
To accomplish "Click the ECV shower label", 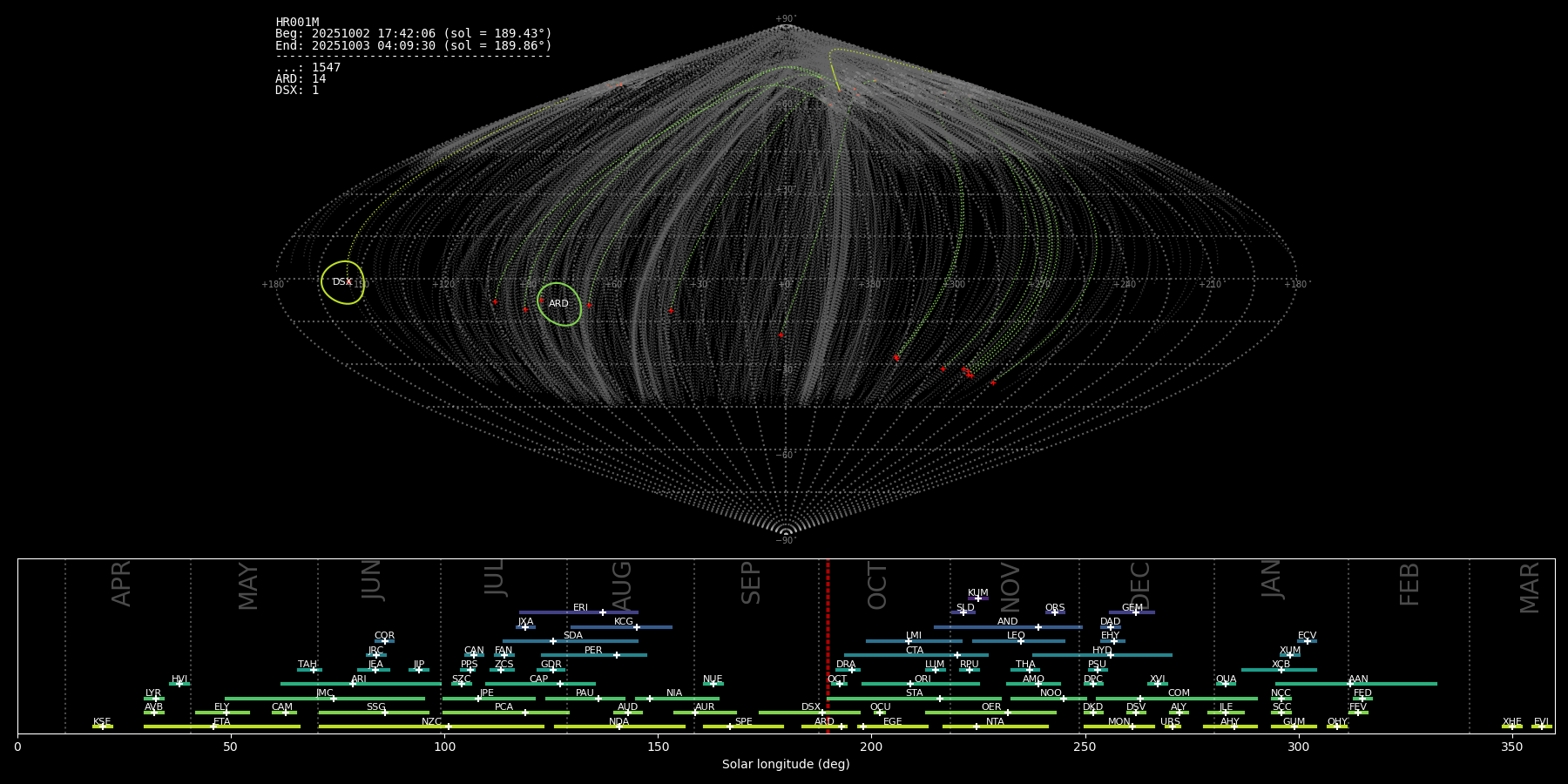I will [x=1307, y=636].
